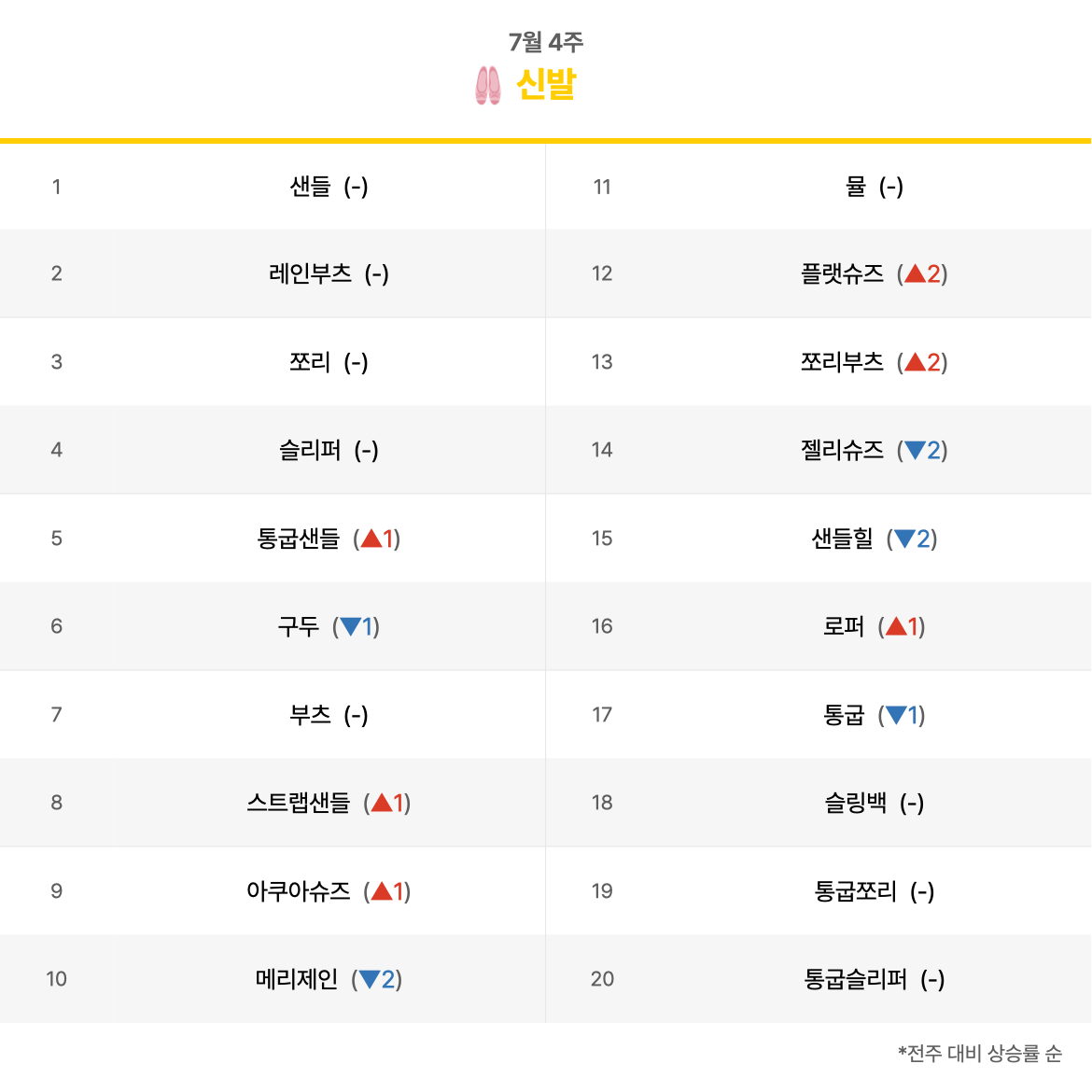Viewport: 1092px width, 1092px height.
Task: Click blue down arrow beside 메리제인
Action: click(x=370, y=980)
